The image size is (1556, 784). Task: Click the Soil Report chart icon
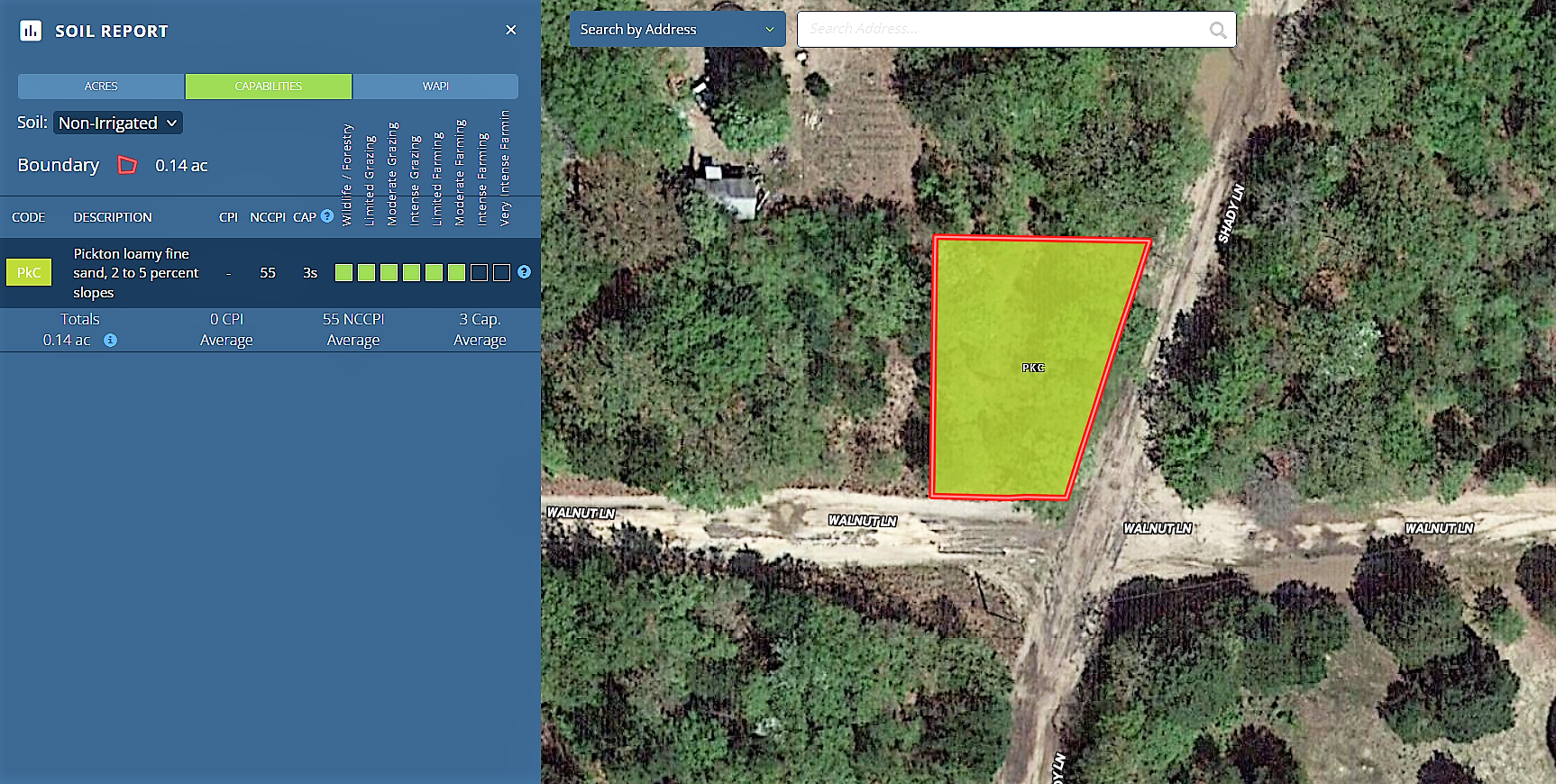31,31
